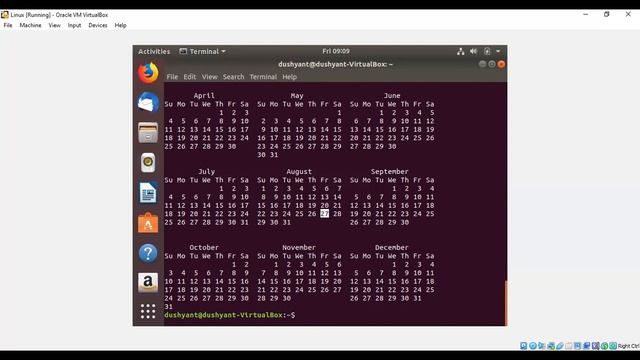The width and height of the screenshot is (640, 360).
Task: Click the volume speaker icon in top bar
Action: pos(473,51)
